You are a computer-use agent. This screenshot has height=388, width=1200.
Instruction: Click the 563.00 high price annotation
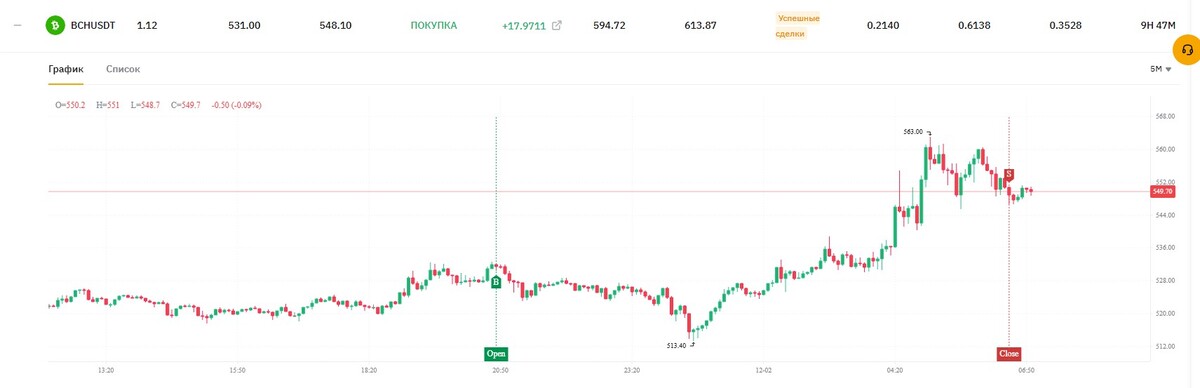[x=913, y=131]
